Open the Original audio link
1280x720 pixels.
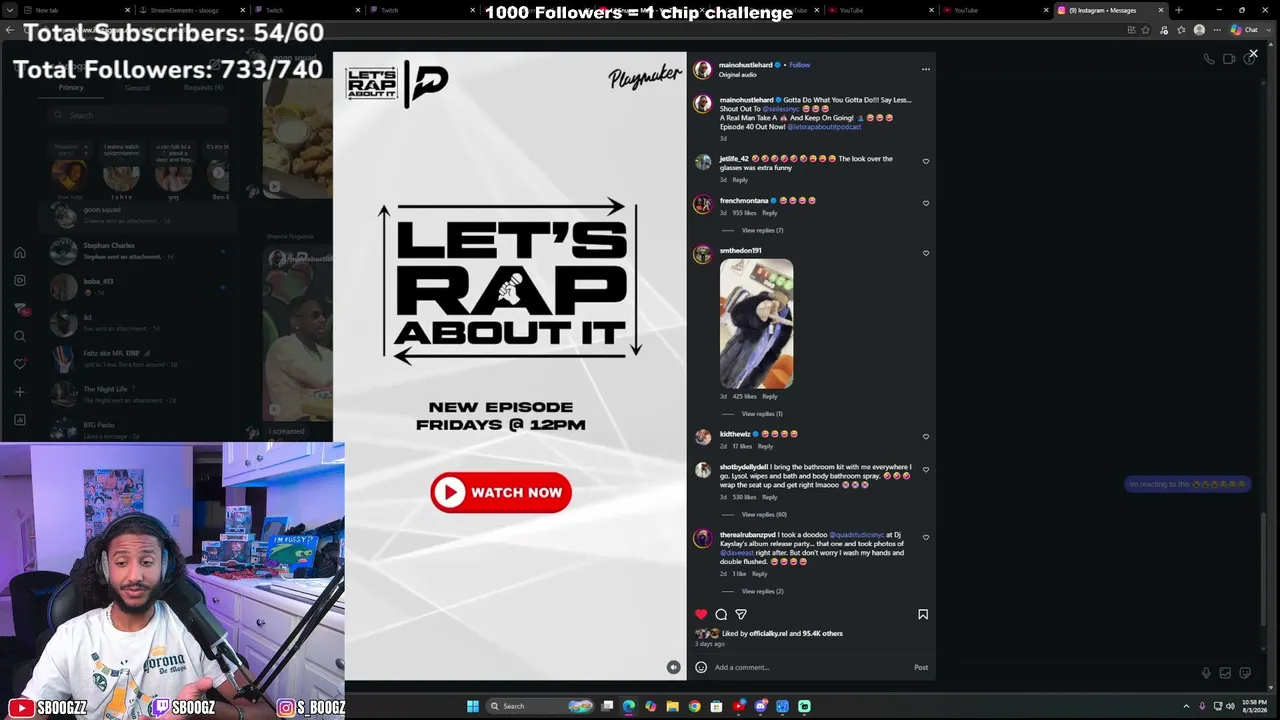coord(738,75)
